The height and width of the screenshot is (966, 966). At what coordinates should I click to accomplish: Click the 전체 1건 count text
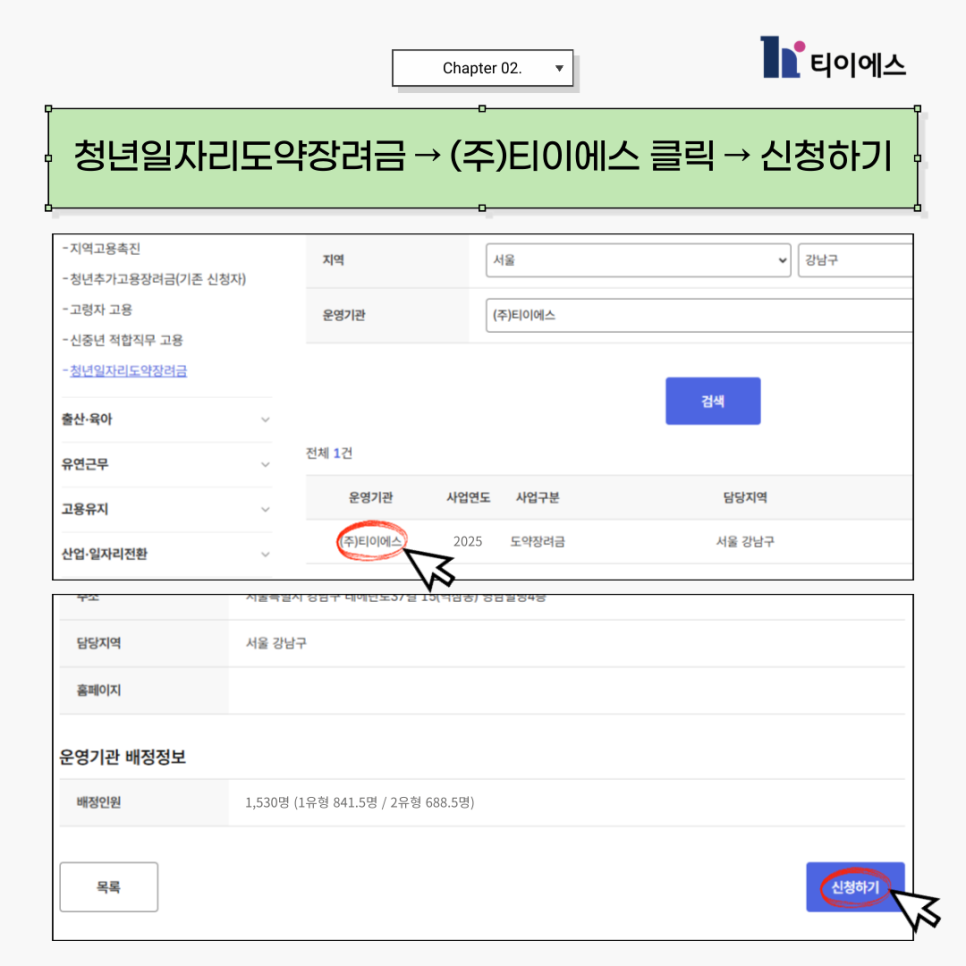329,453
